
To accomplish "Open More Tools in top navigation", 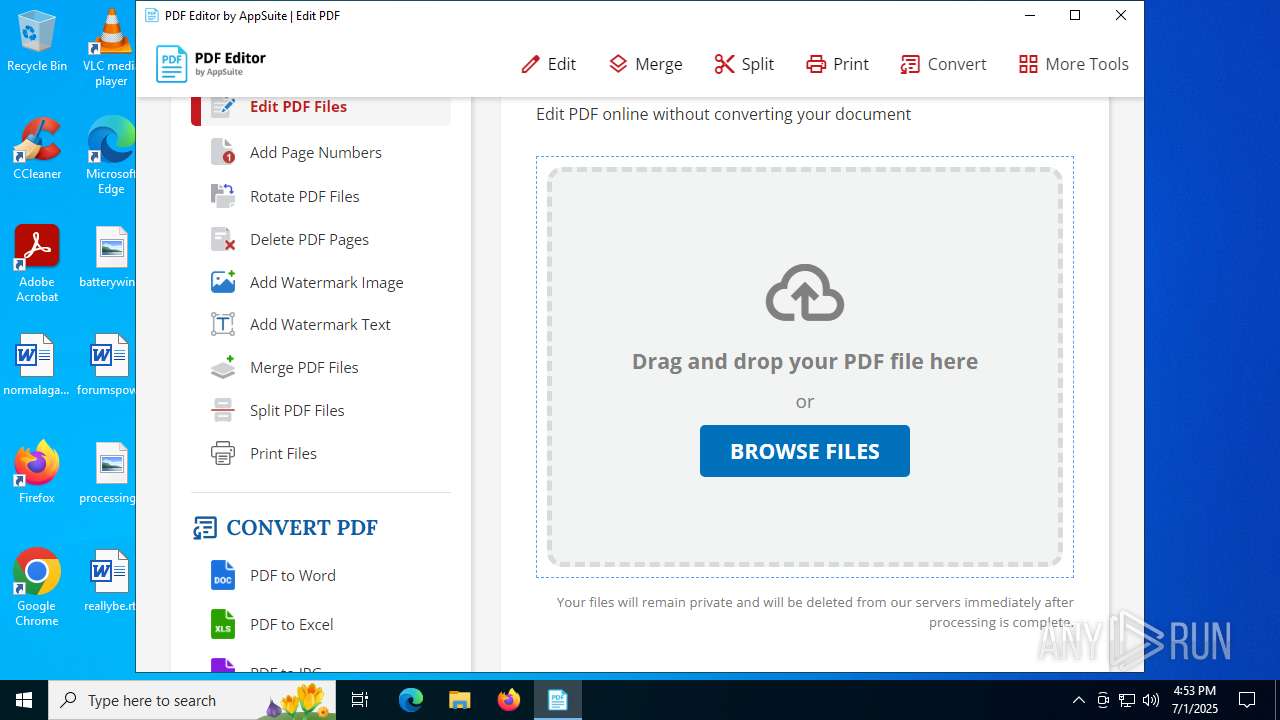I will (x=1073, y=64).
